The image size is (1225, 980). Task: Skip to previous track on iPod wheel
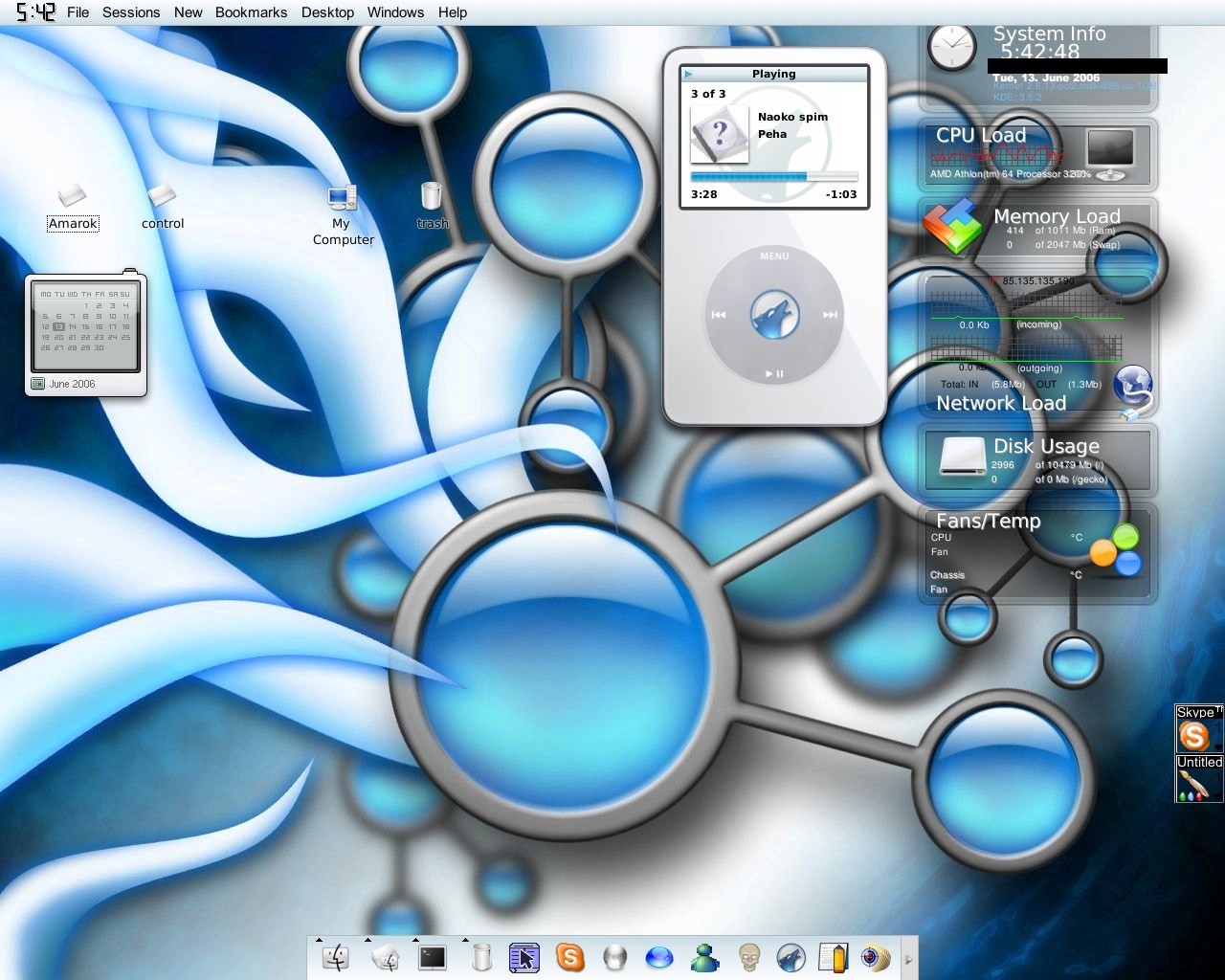(719, 315)
